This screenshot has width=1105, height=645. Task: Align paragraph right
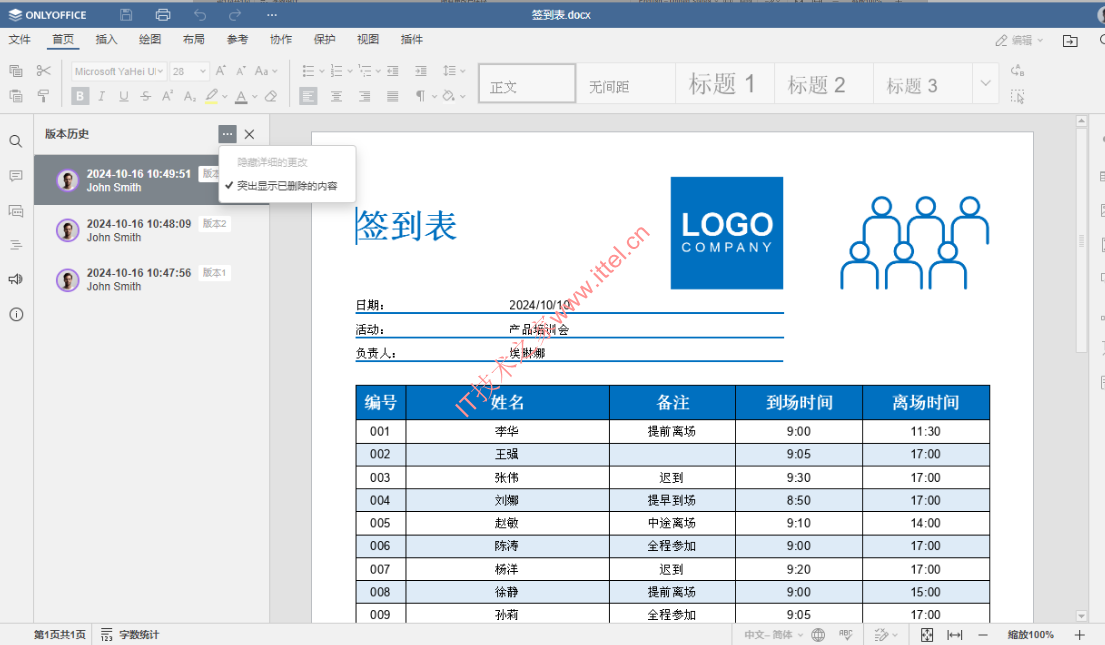click(364, 96)
